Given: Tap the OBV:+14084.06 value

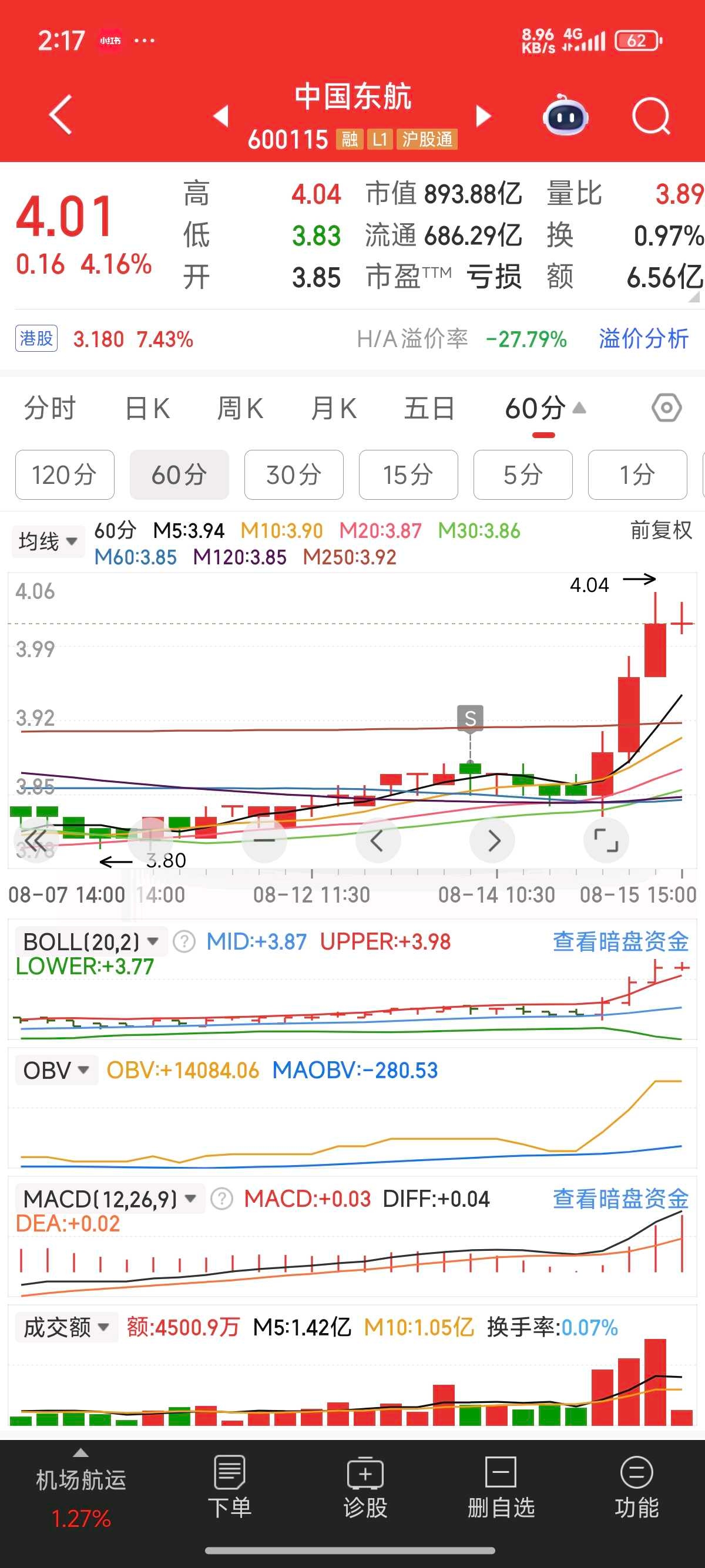Looking at the screenshot, I should (183, 1070).
